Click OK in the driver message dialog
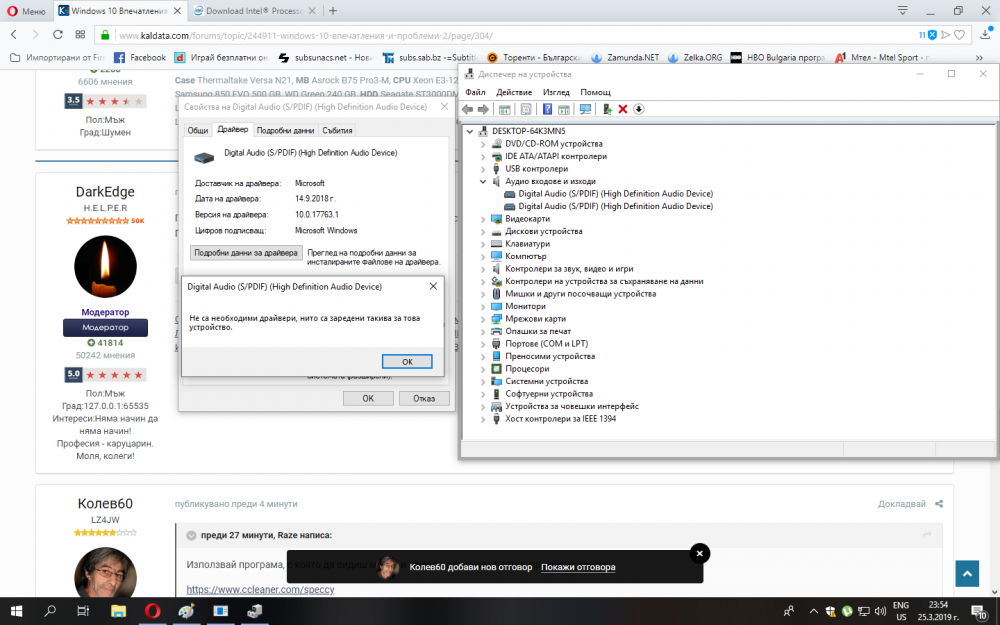 coord(407,362)
